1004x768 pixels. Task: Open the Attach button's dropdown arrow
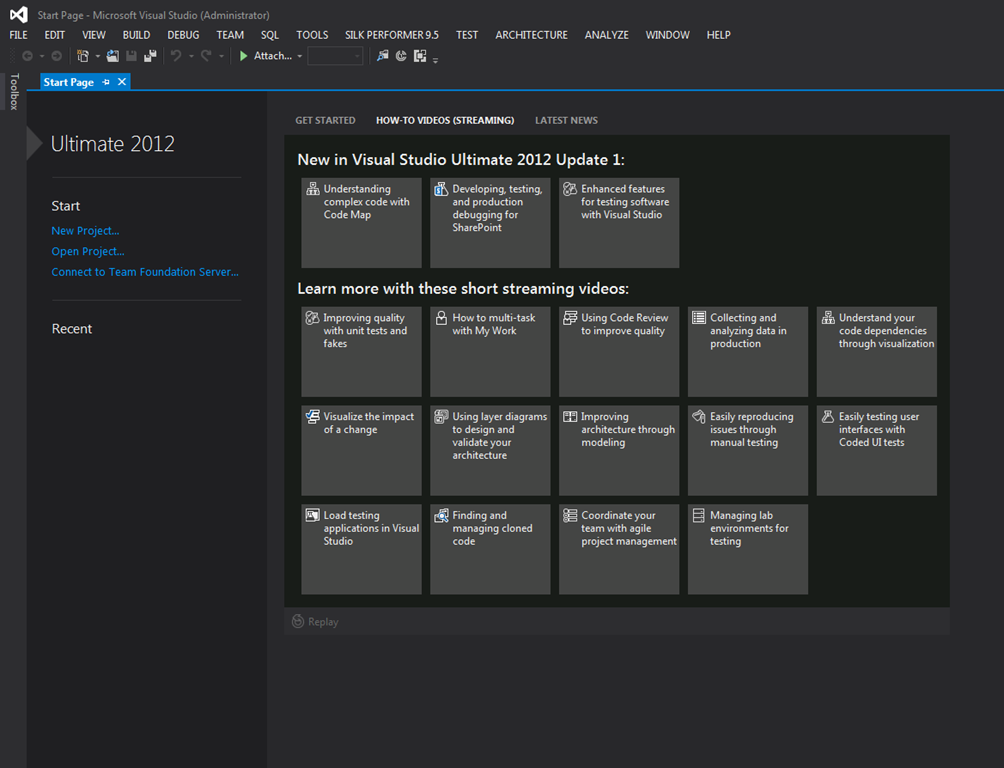click(x=297, y=56)
